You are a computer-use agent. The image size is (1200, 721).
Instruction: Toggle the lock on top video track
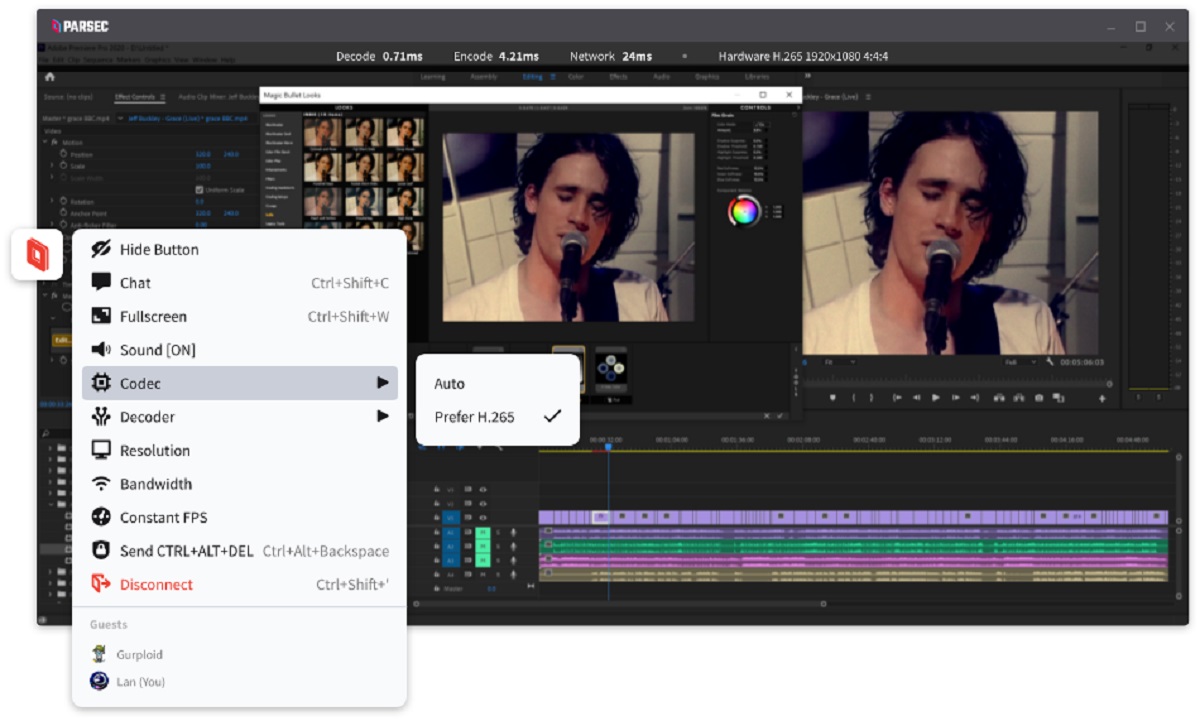coord(437,490)
